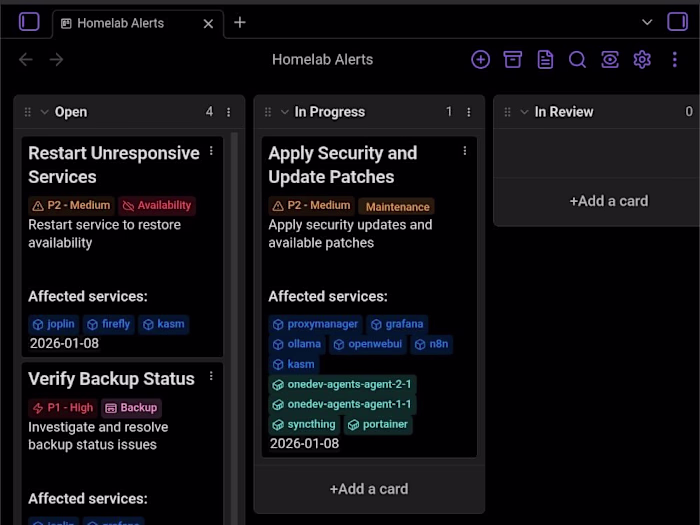The image size is (700, 525).
Task: Click date 2026-01-08 on Apply Security card
Action: tap(304, 444)
